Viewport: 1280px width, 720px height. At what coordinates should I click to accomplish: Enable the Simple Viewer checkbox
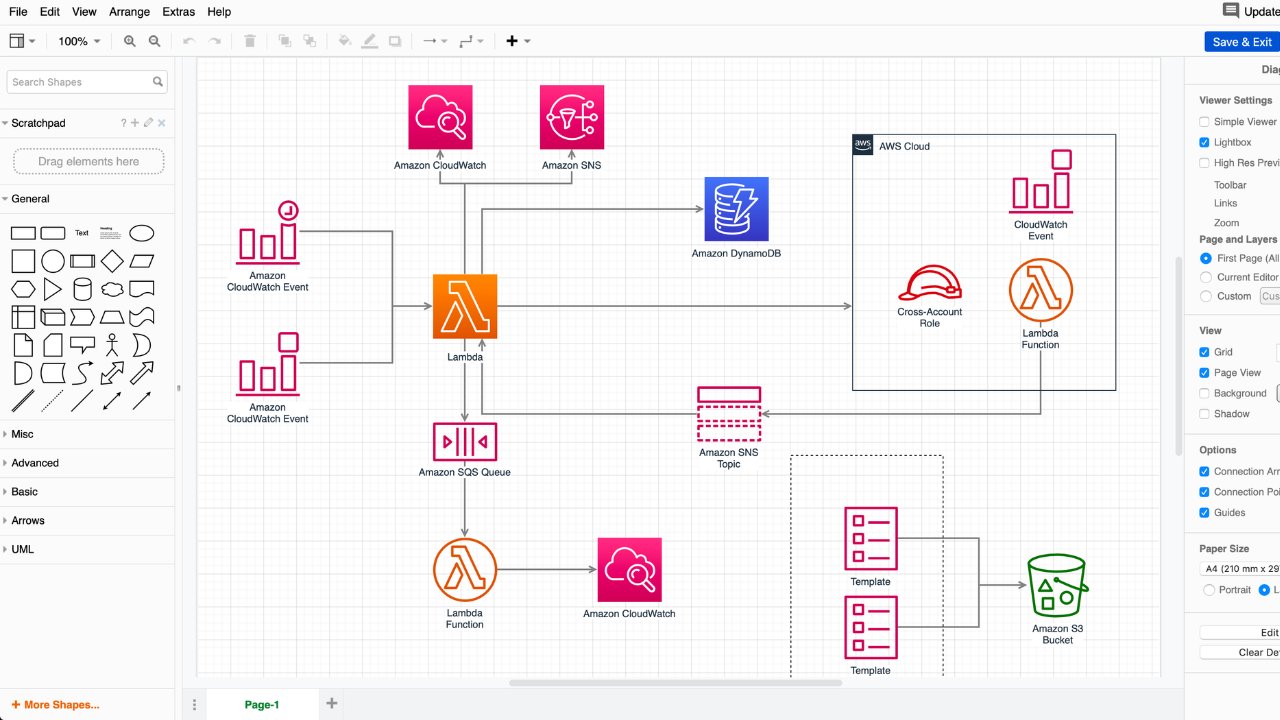pos(1204,122)
